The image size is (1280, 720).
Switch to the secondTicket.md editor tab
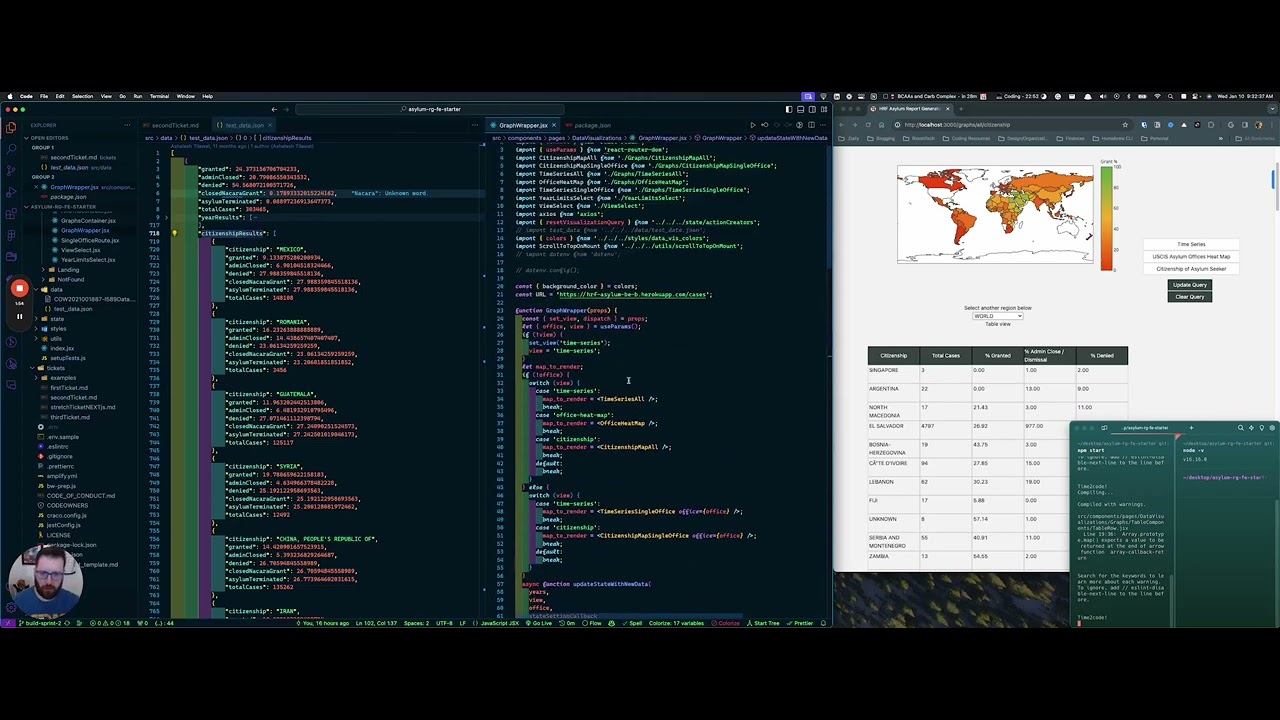tap(174, 125)
